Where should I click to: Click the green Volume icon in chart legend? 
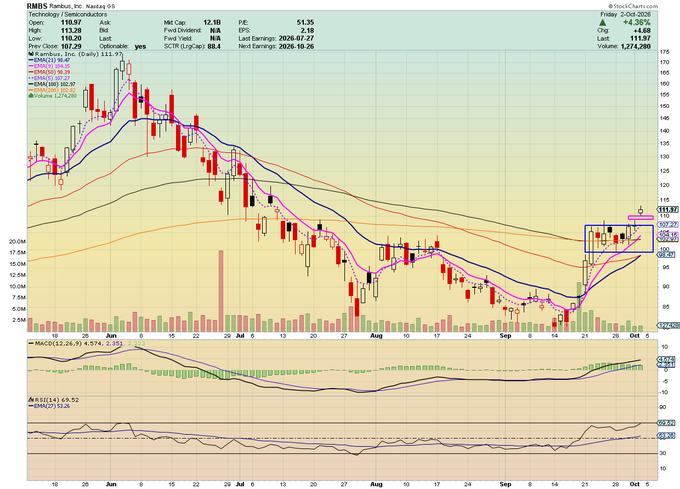[x=31, y=96]
